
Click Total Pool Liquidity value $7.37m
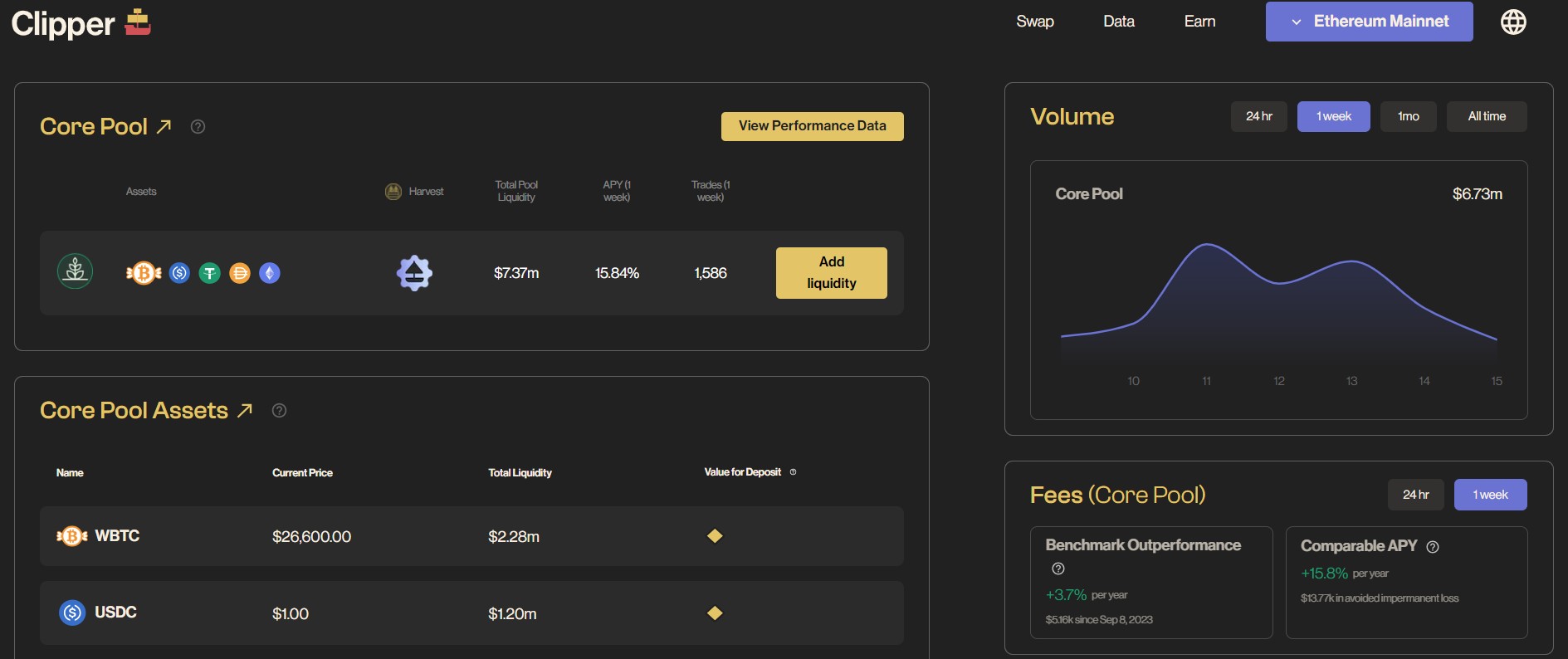pos(516,273)
